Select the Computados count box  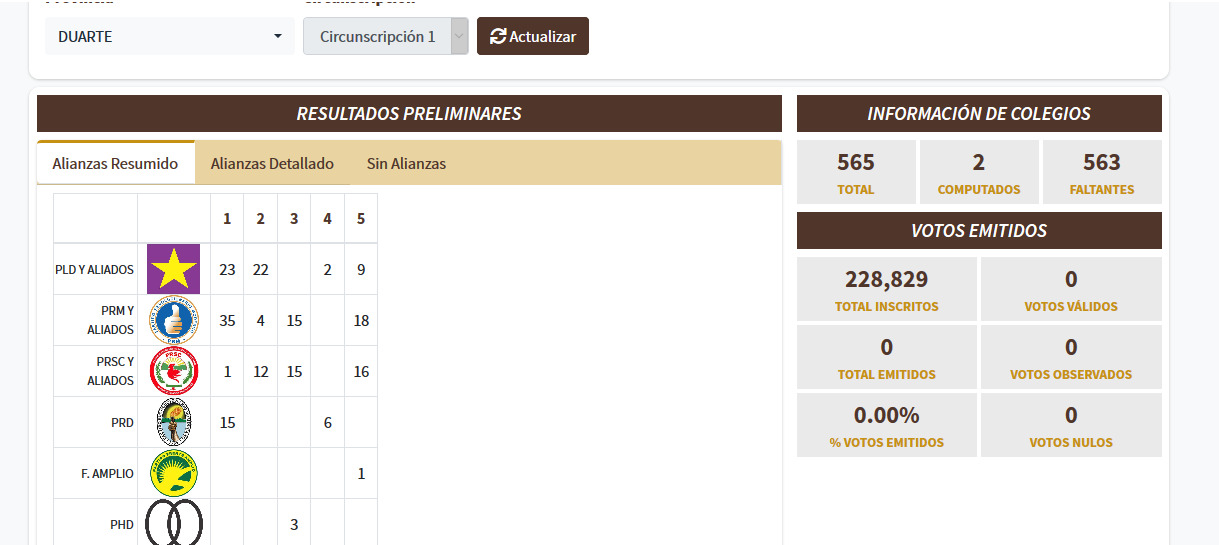pos(978,172)
